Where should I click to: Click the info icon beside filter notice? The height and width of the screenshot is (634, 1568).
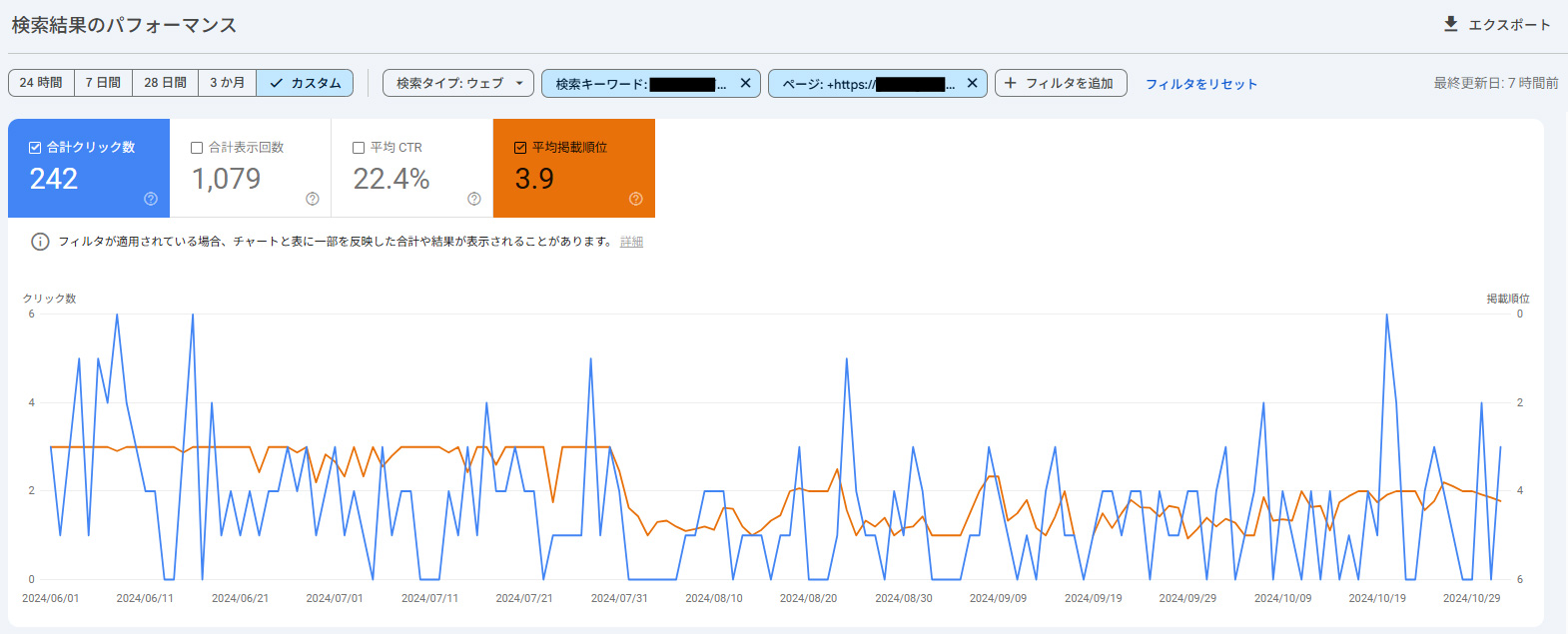click(x=40, y=242)
